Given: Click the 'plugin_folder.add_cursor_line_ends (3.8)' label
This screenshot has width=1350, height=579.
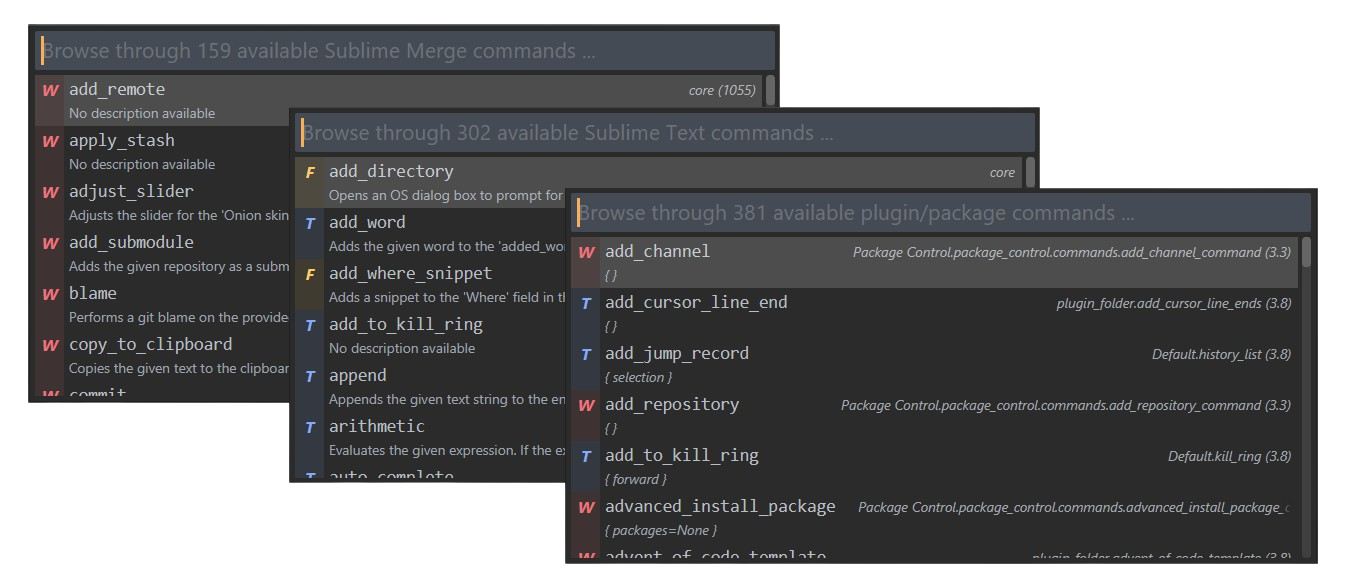Looking at the screenshot, I should (x=1173, y=303).
